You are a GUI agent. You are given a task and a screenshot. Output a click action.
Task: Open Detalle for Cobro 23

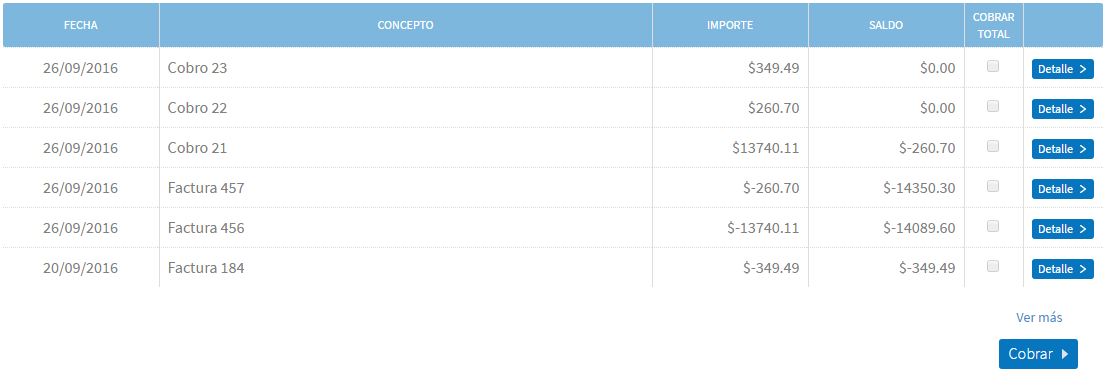pyautogui.click(x=1063, y=69)
